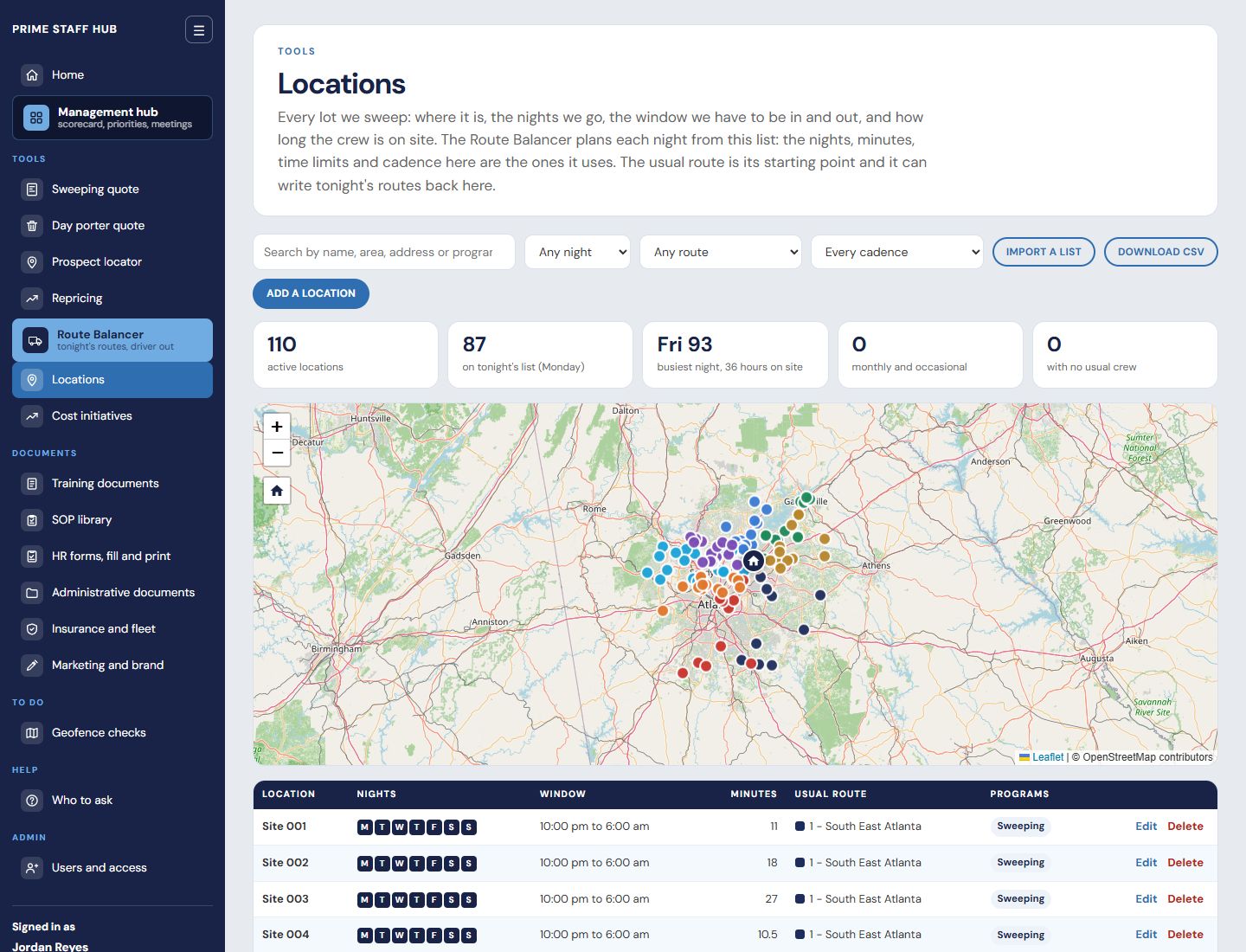Open the Any night filter dropdown

click(x=577, y=252)
